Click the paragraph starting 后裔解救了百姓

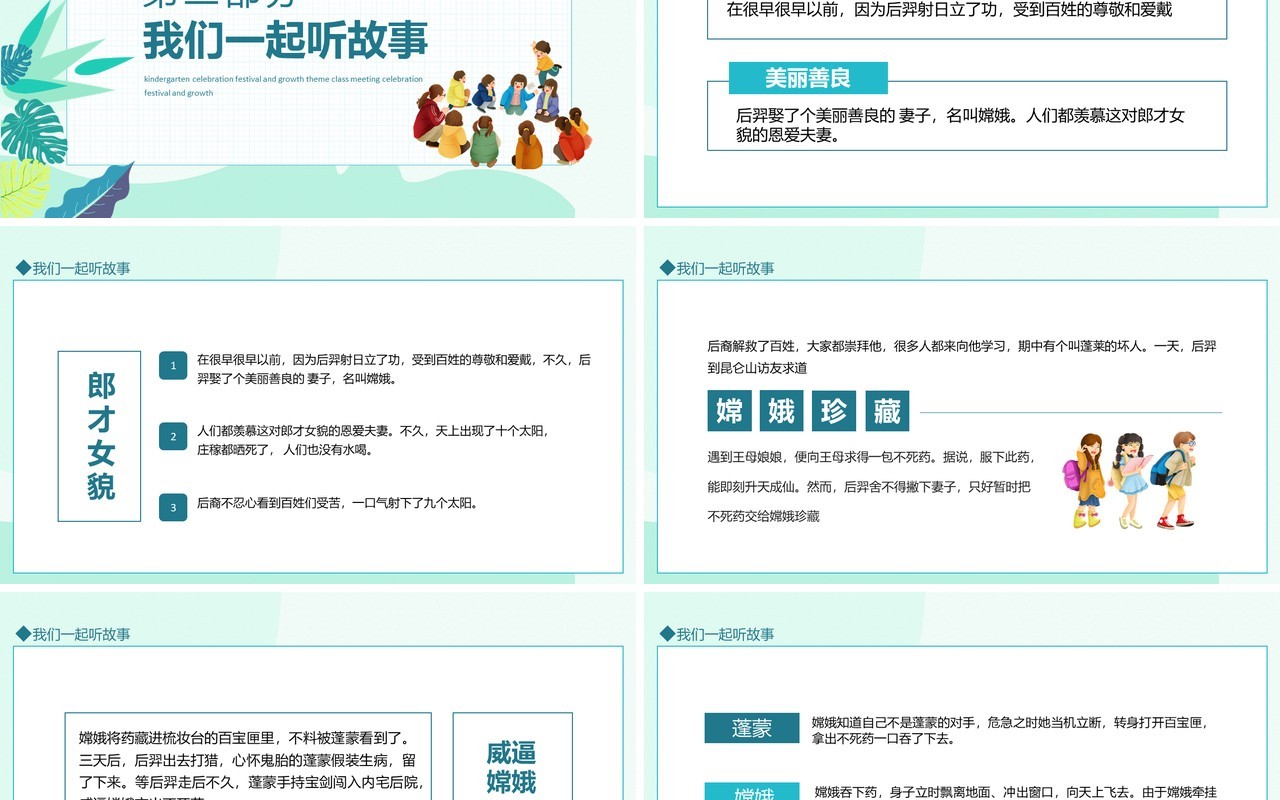pos(962,357)
